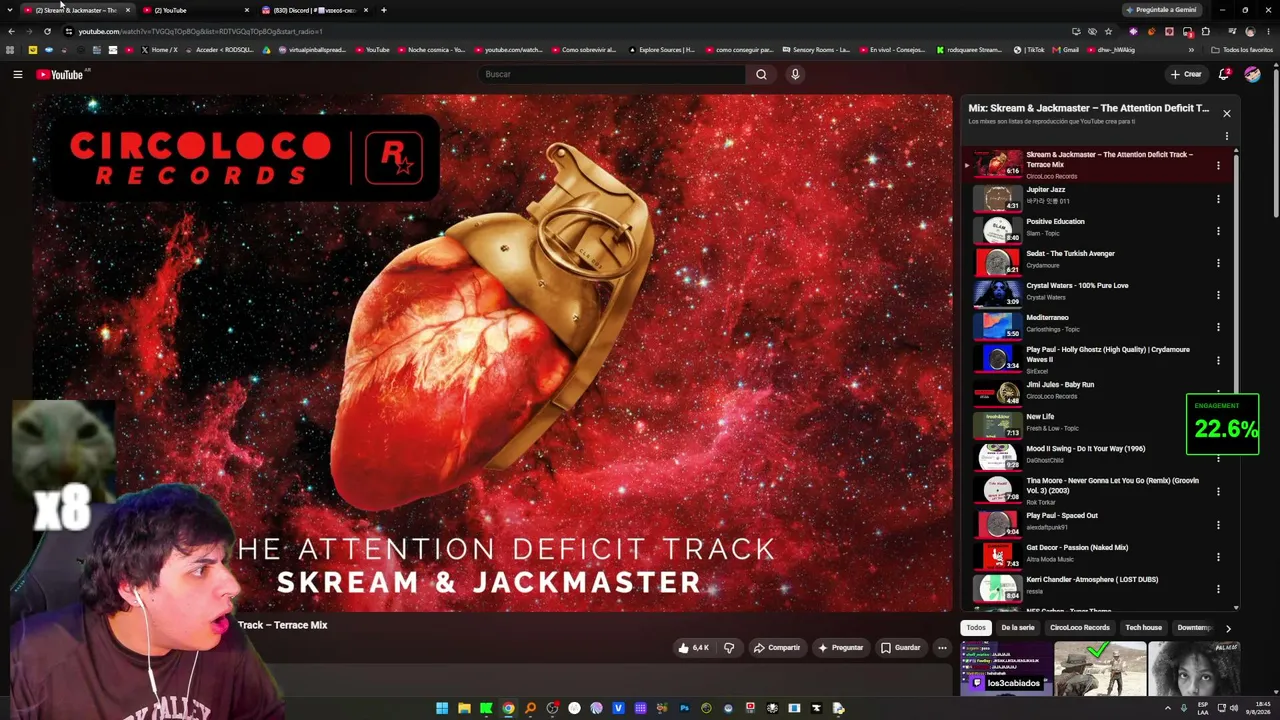The height and width of the screenshot is (720, 1280).
Task: Click the browser address bar URL
Action: coord(200,31)
